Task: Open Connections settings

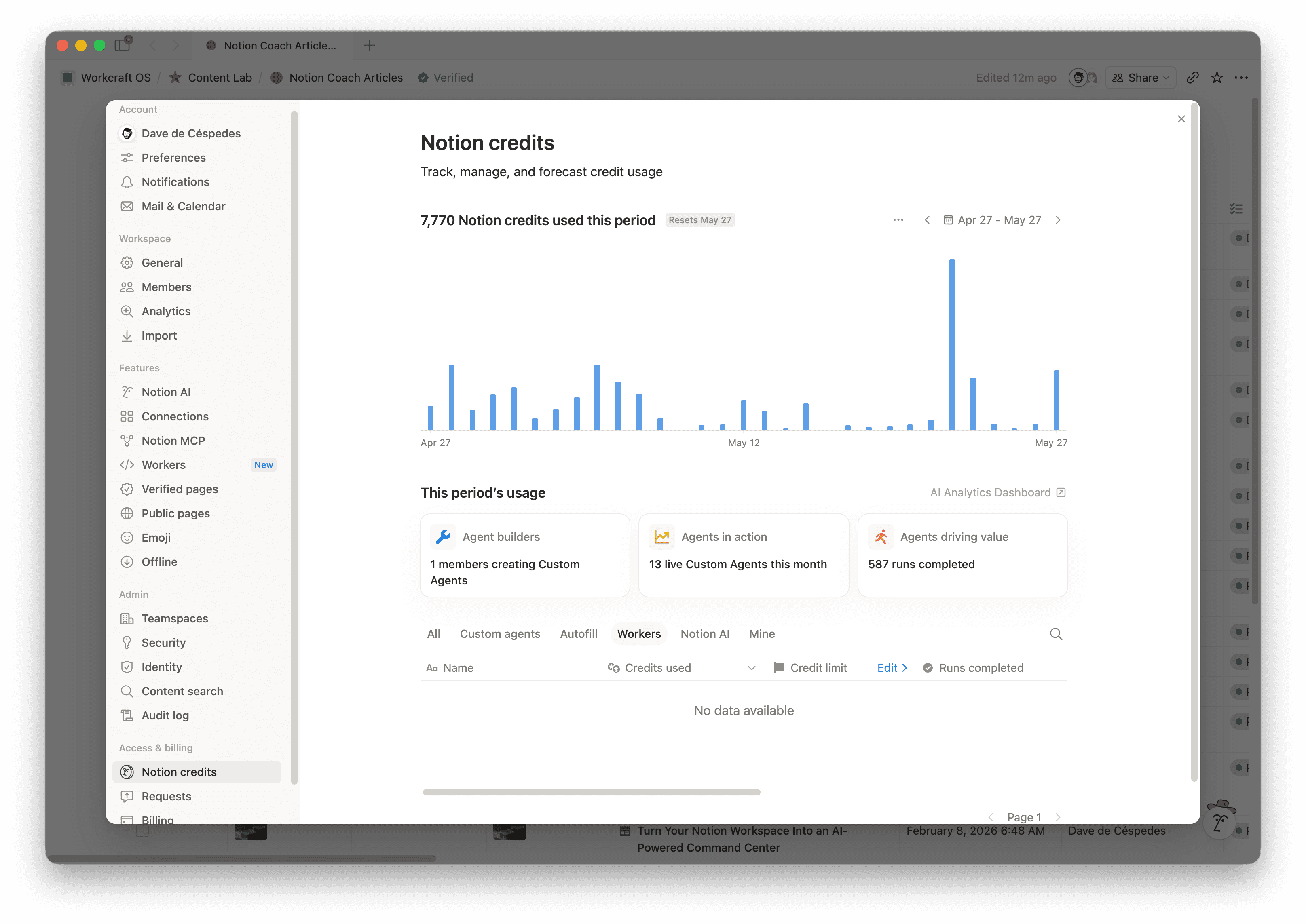Action: (x=197, y=416)
